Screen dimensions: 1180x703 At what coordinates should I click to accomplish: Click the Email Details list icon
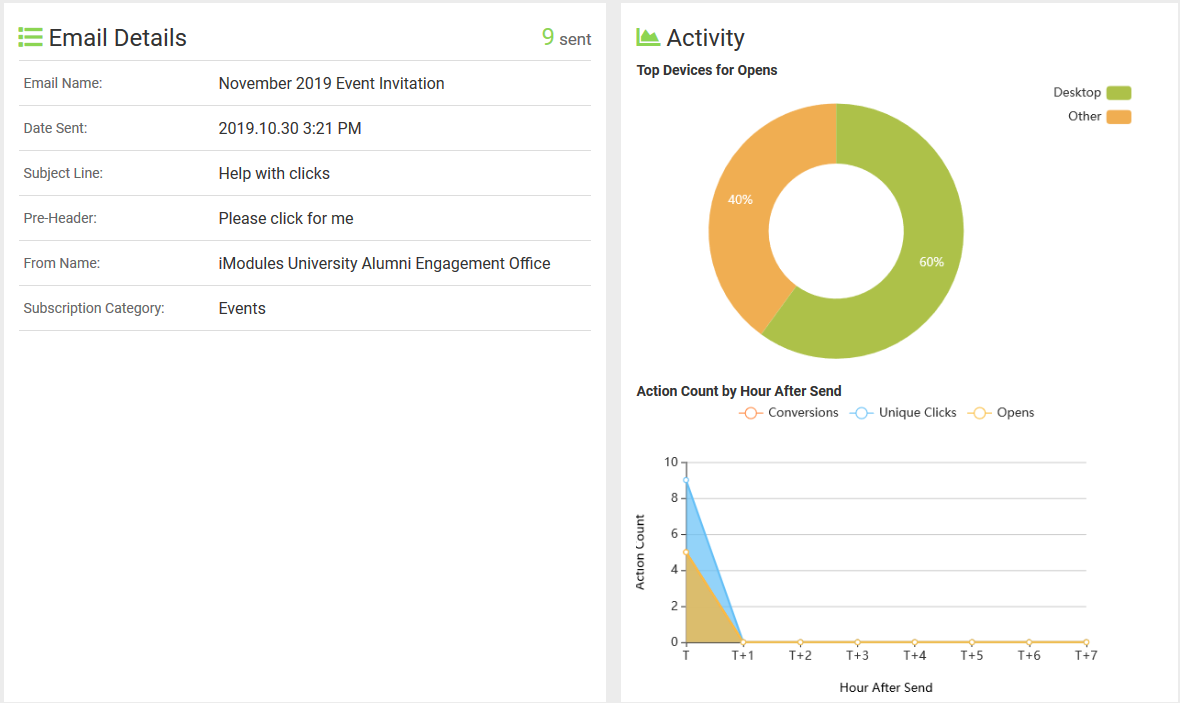(x=30, y=38)
